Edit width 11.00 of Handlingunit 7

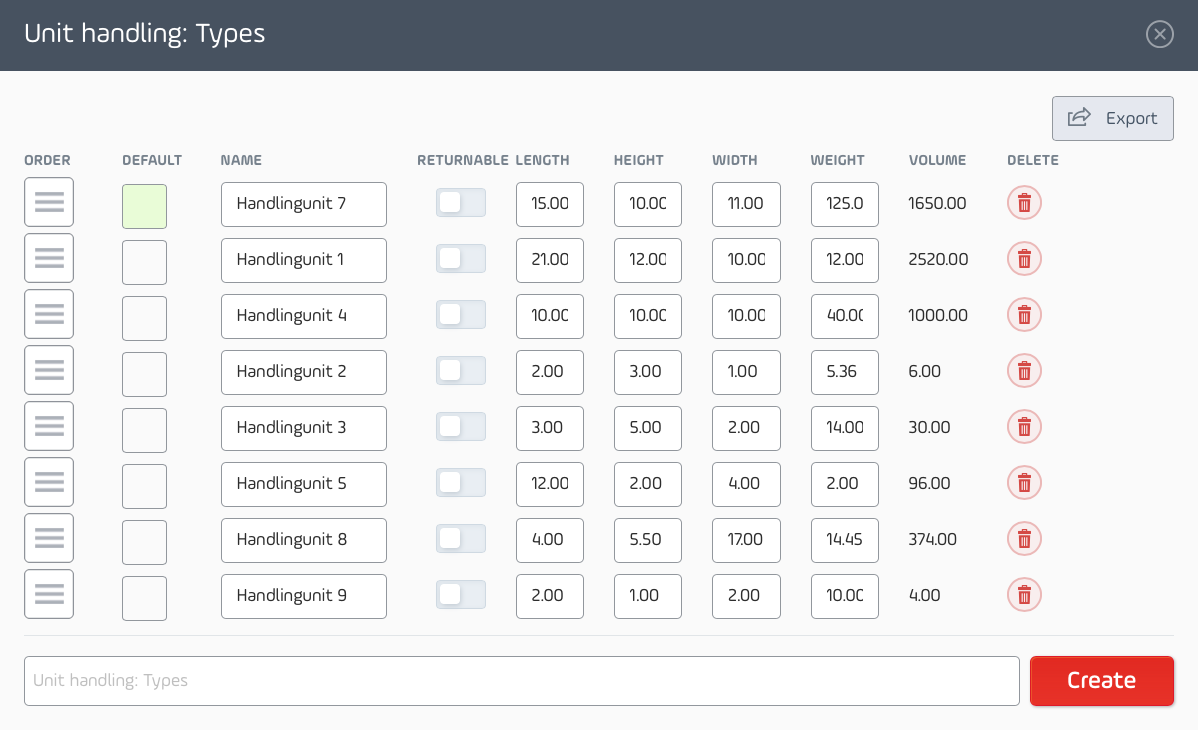click(746, 204)
